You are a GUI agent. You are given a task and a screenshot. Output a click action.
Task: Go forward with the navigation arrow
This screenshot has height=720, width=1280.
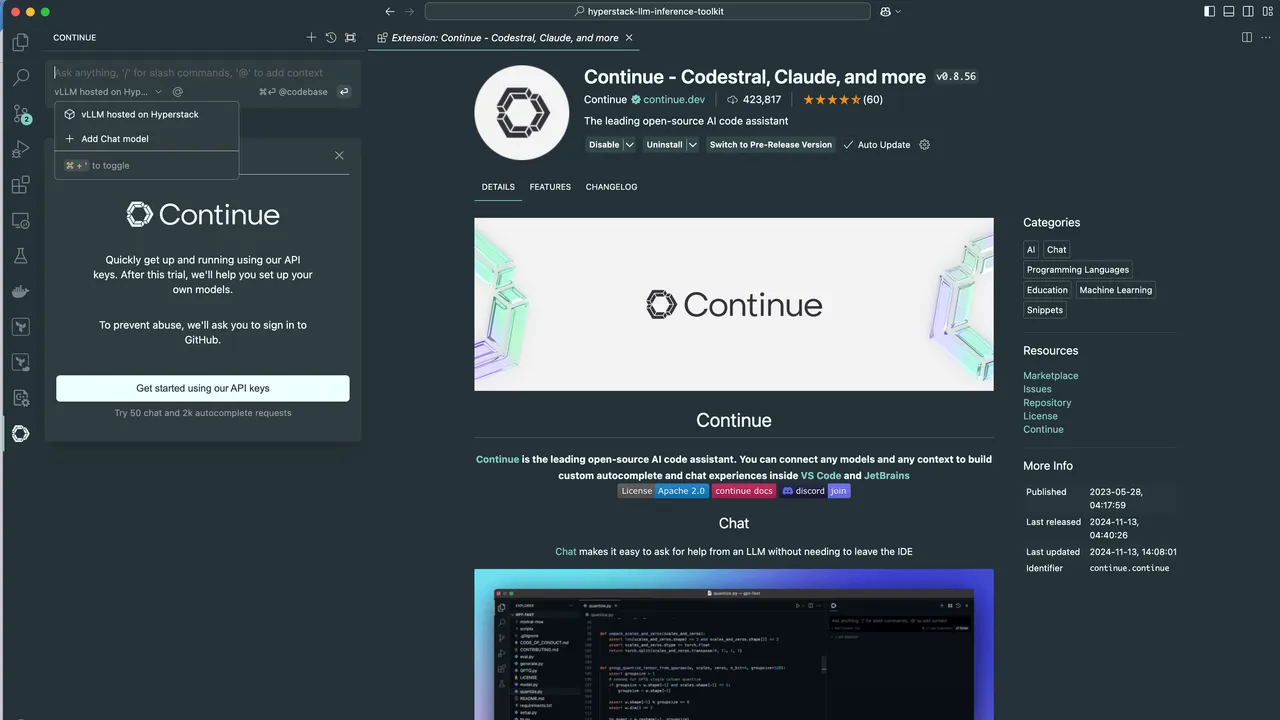point(409,11)
